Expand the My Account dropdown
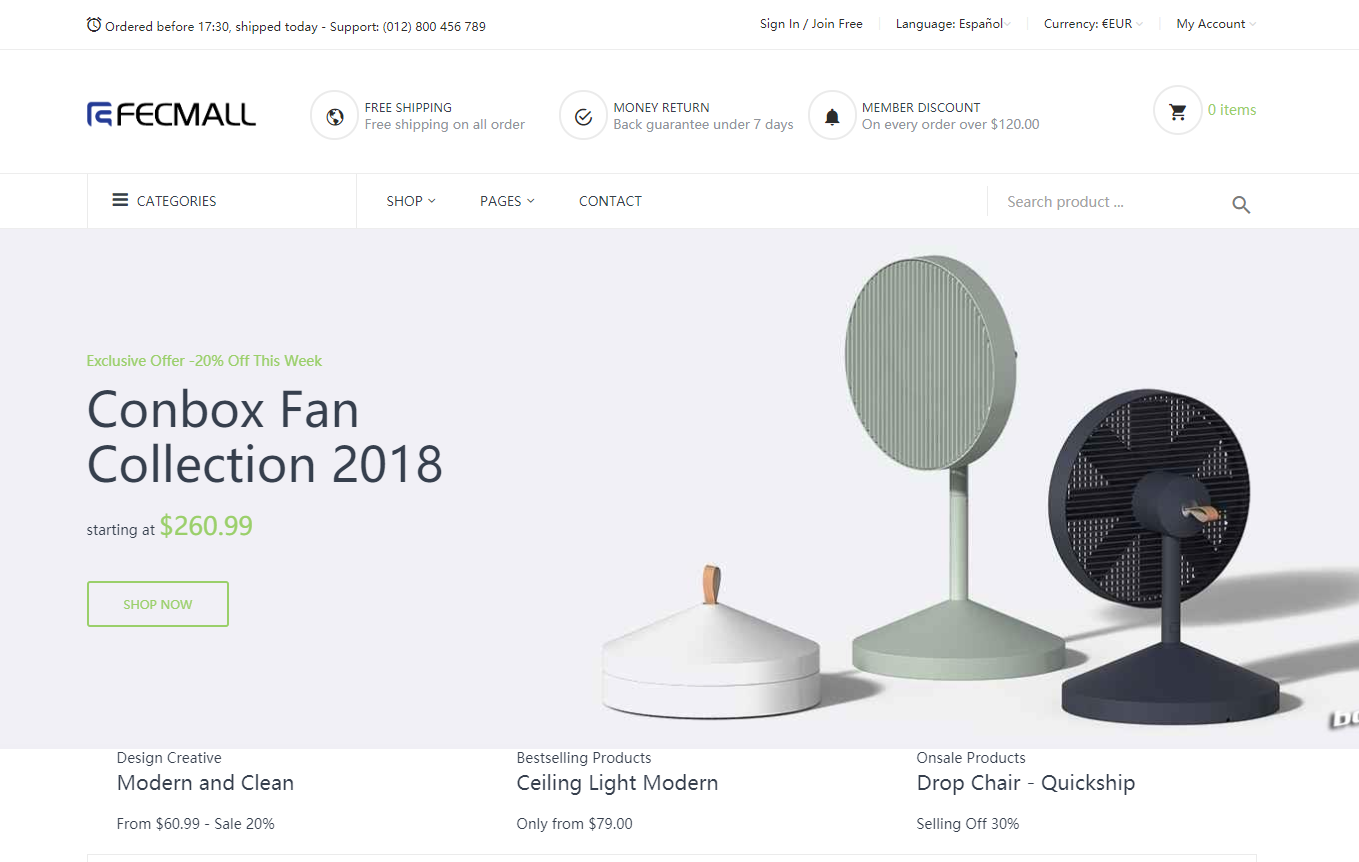 [x=1216, y=24]
